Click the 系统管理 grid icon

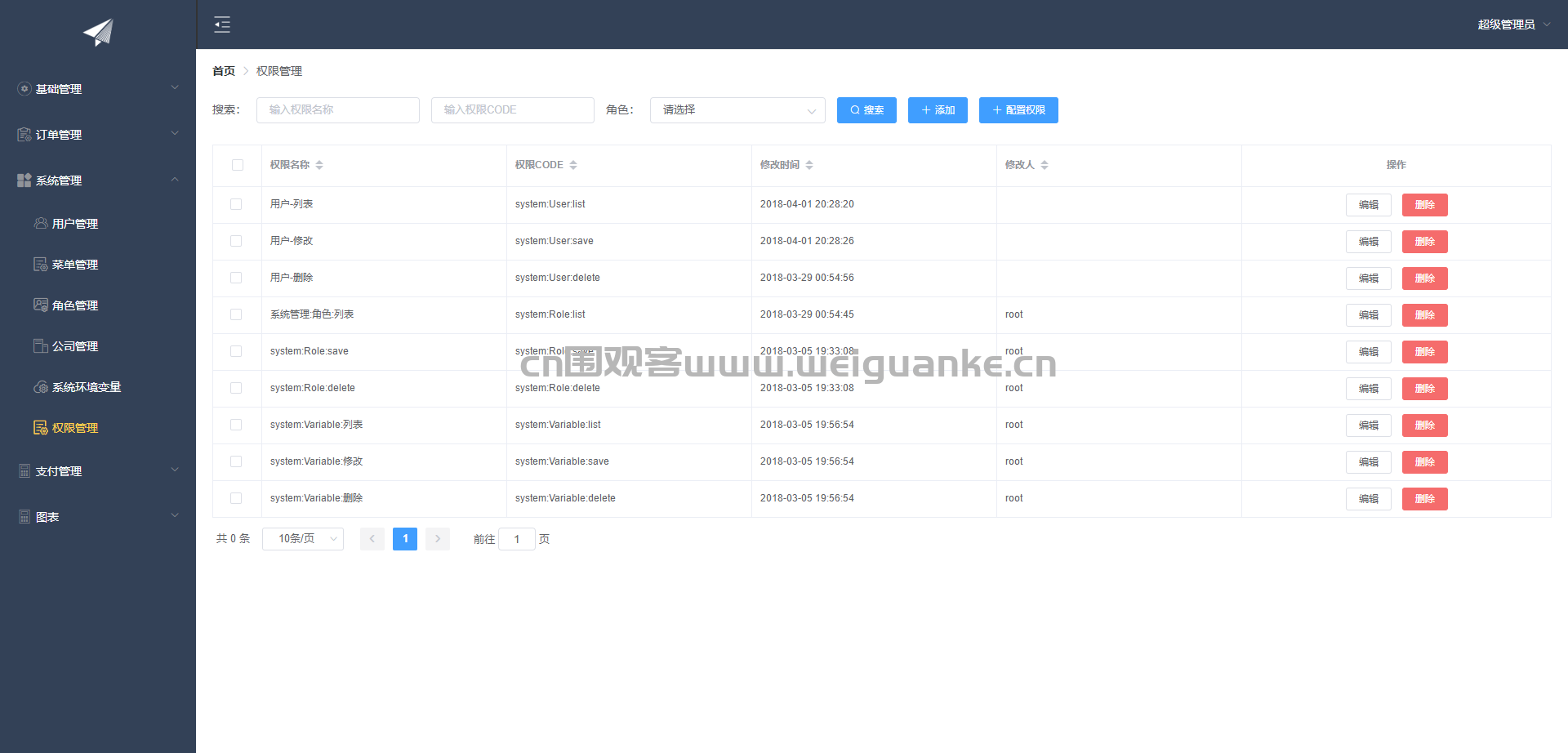tap(24, 180)
